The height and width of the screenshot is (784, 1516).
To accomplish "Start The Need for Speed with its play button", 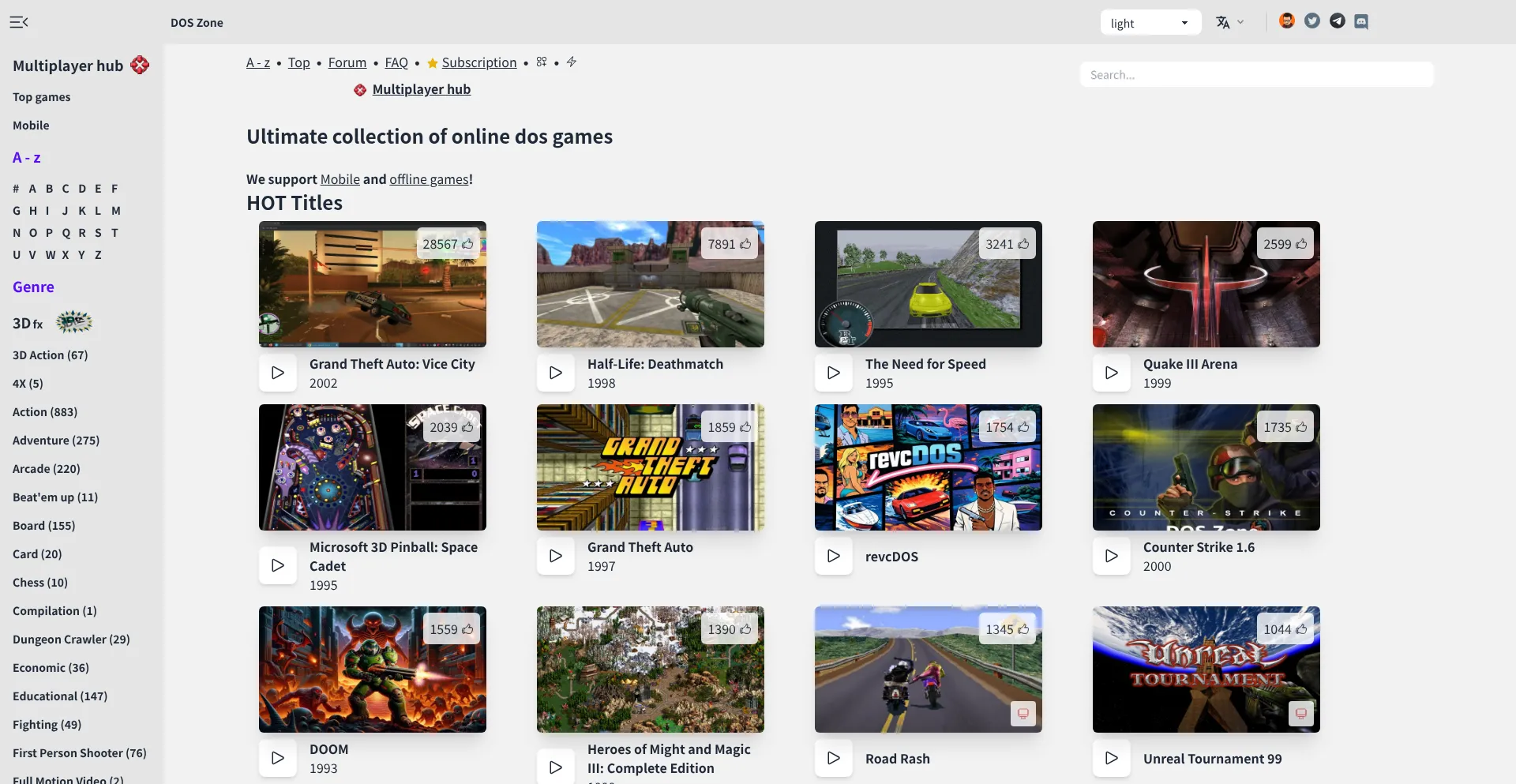I will tap(834, 373).
